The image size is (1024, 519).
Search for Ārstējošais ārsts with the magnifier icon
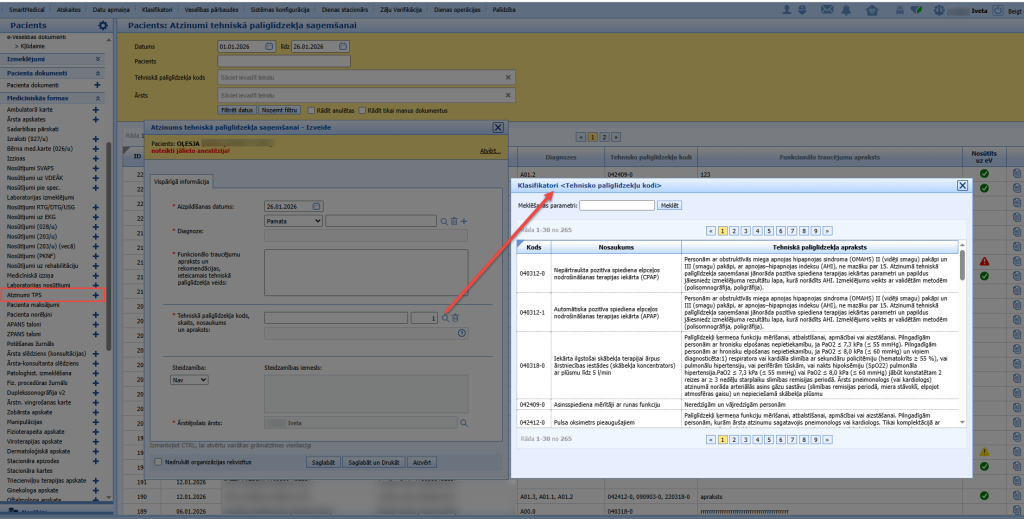pyautogui.click(x=464, y=423)
